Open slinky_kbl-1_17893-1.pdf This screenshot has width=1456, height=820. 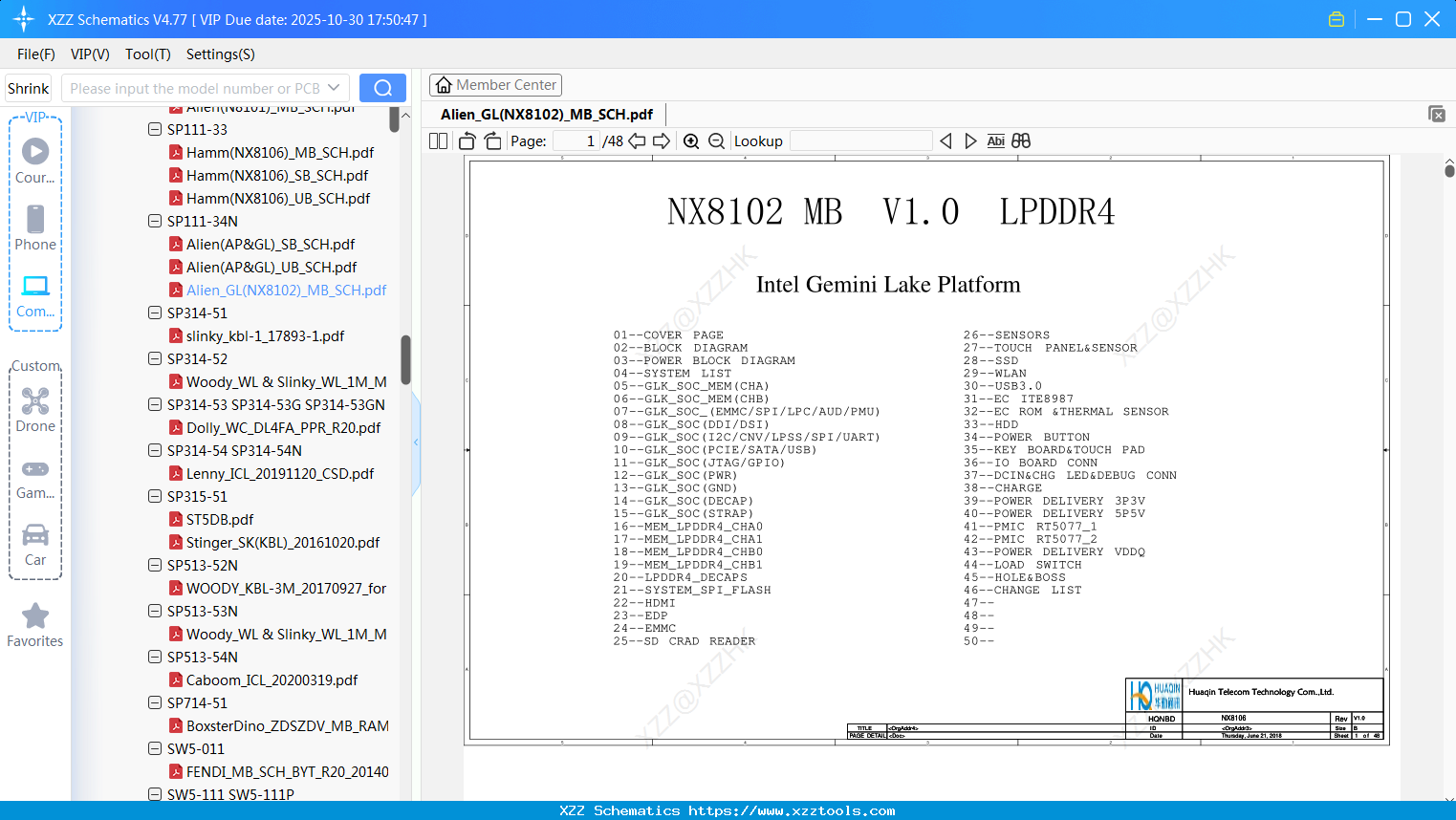(x=265, y=335)
